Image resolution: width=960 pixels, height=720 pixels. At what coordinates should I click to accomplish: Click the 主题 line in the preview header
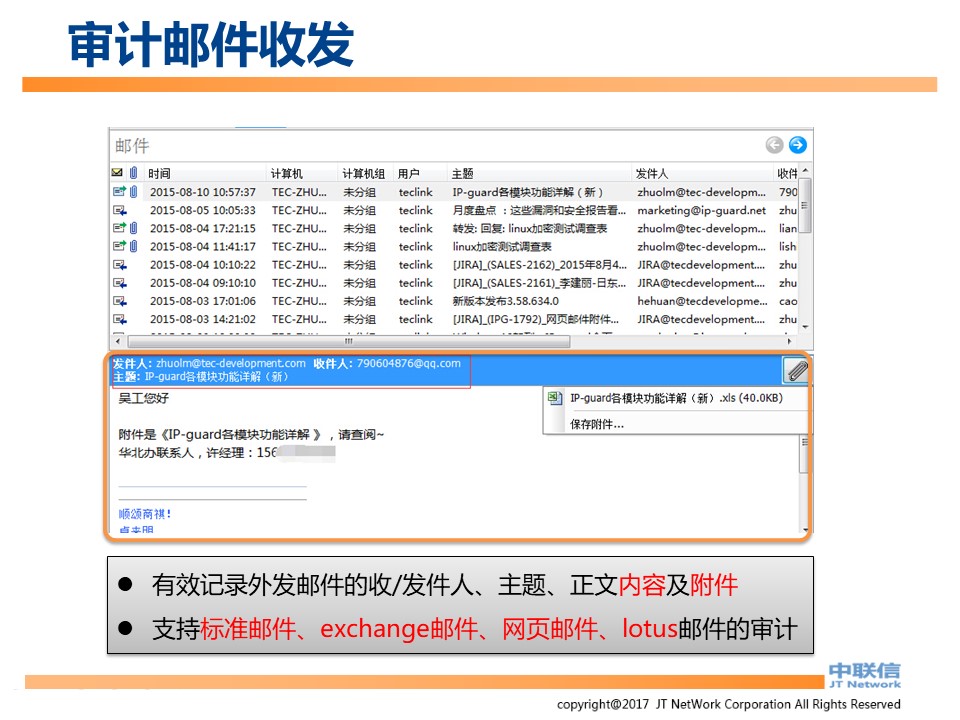201,377
